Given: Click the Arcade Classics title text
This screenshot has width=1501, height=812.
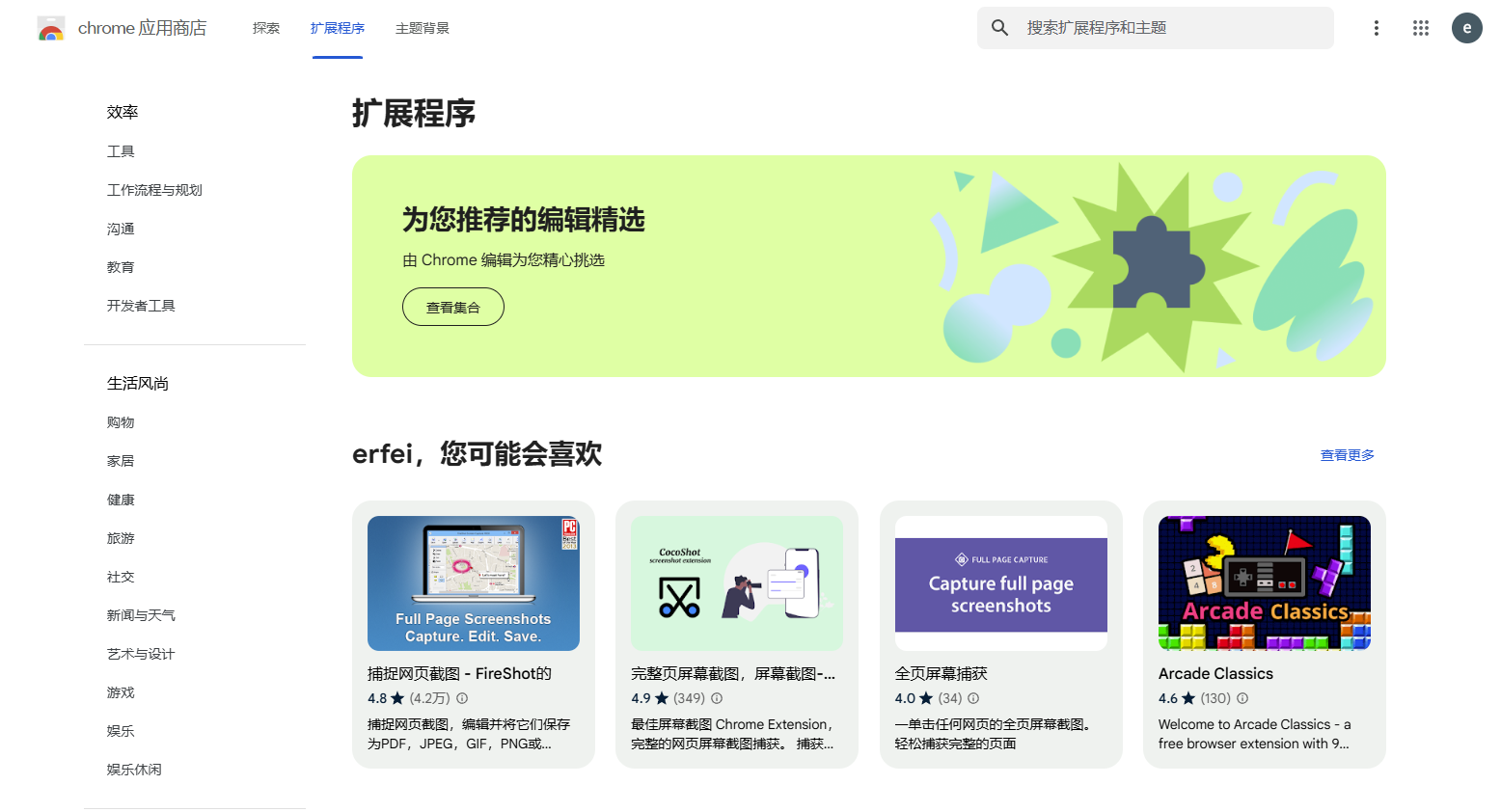Looking at the screenshot, I should pos(1215,673).
